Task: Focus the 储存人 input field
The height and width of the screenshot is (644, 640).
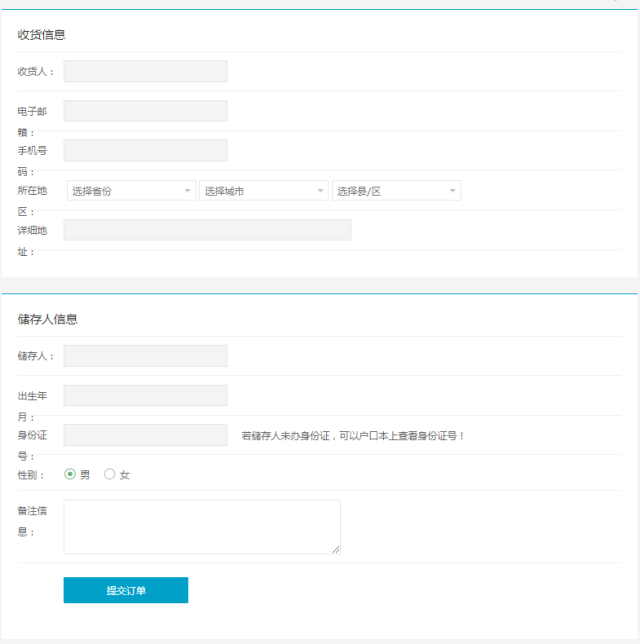Action: coord(145,356)
